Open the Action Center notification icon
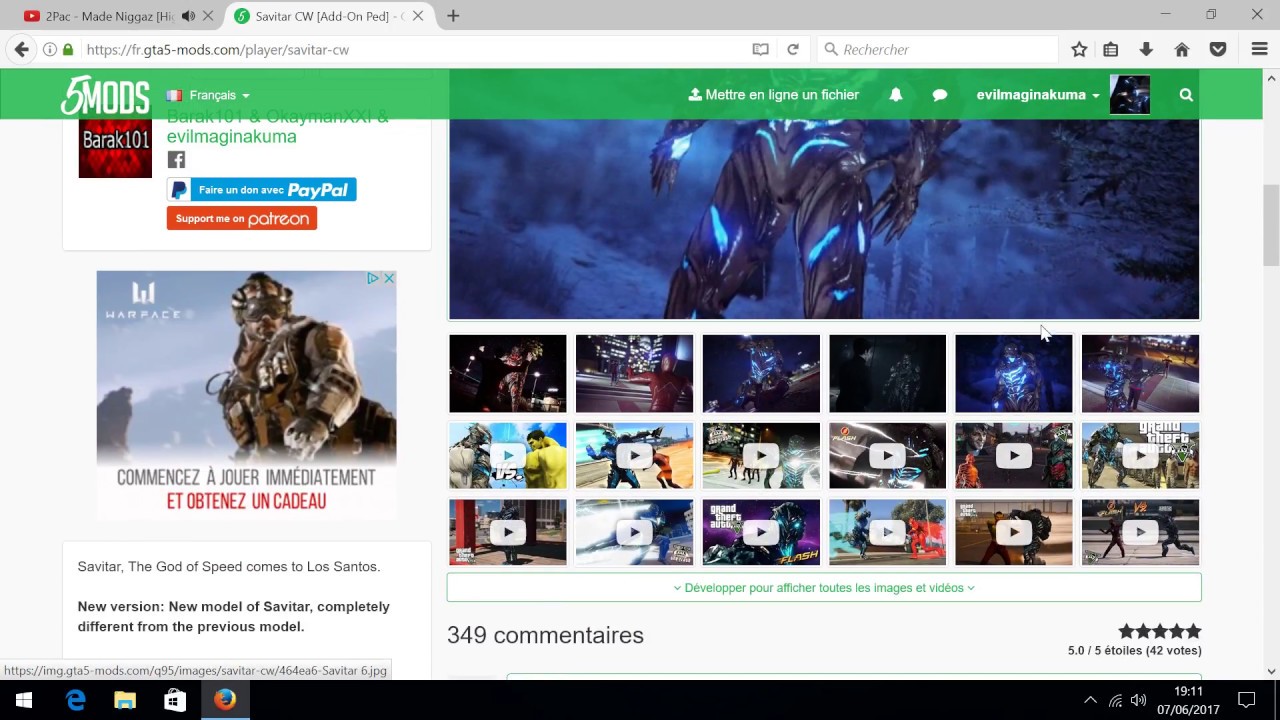This screenshot has width=1280, height=720. [1247, 700]
